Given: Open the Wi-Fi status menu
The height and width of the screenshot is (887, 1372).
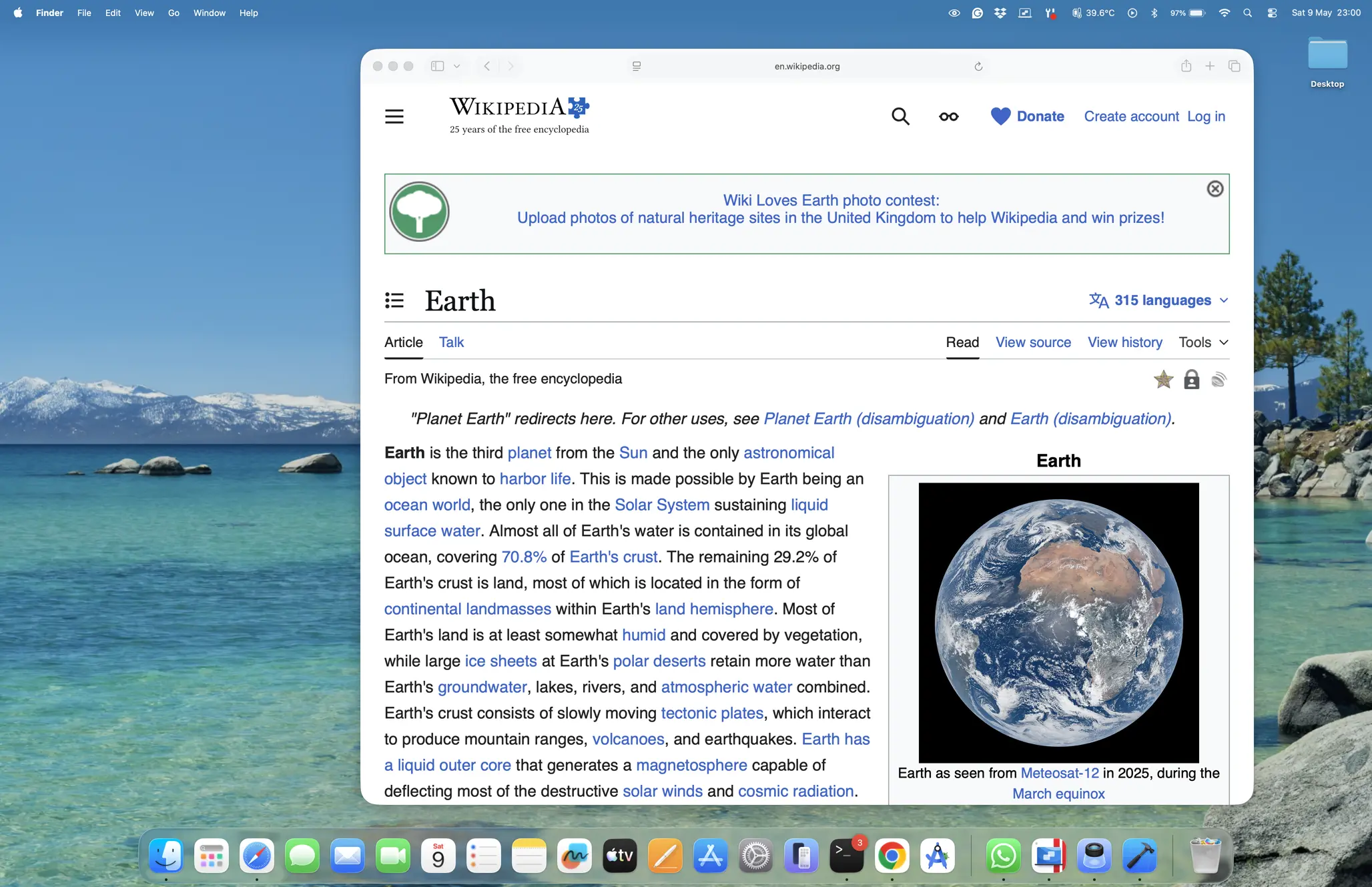Looking at the screenshot, I should click(x=1224, y=13).
